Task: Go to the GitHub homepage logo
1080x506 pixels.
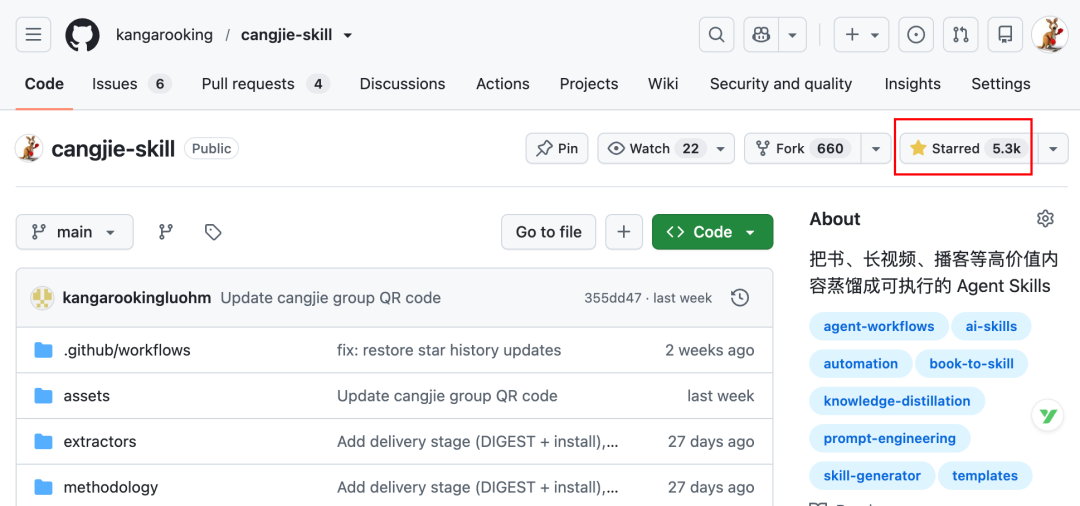Action: tap(83, 34)
